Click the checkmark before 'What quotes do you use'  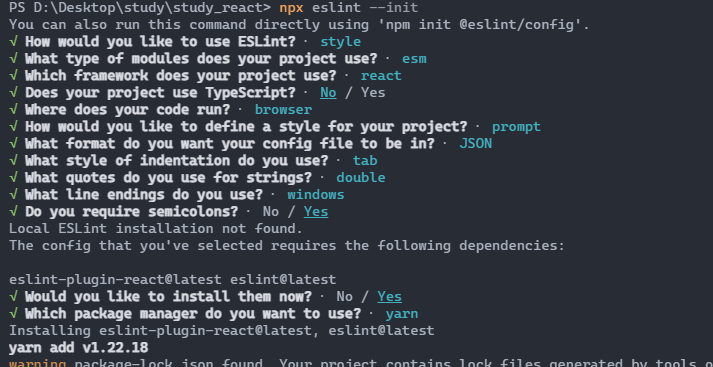[x=13, y=178]
